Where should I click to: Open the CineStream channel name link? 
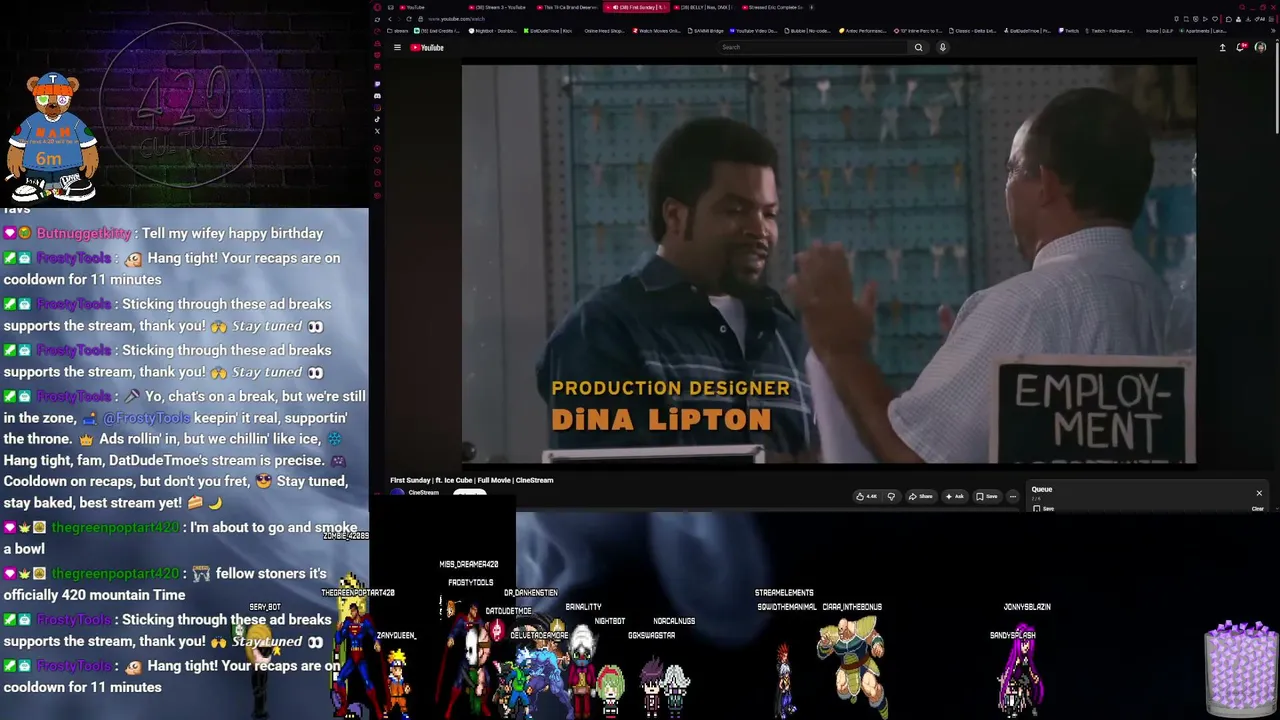[423, 492]
